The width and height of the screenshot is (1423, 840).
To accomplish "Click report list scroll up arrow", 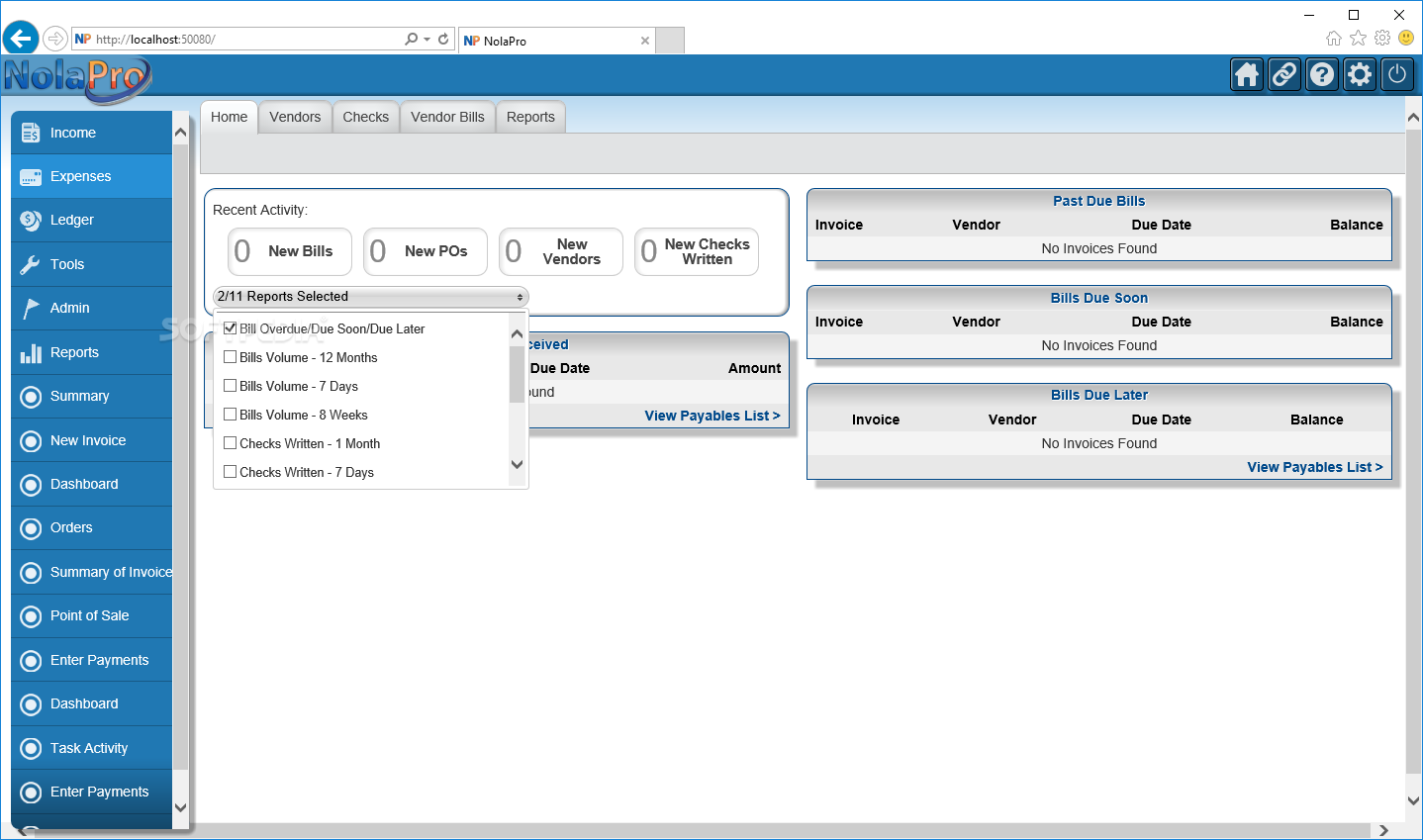I will pyautogui.click(x=517, y=334).
